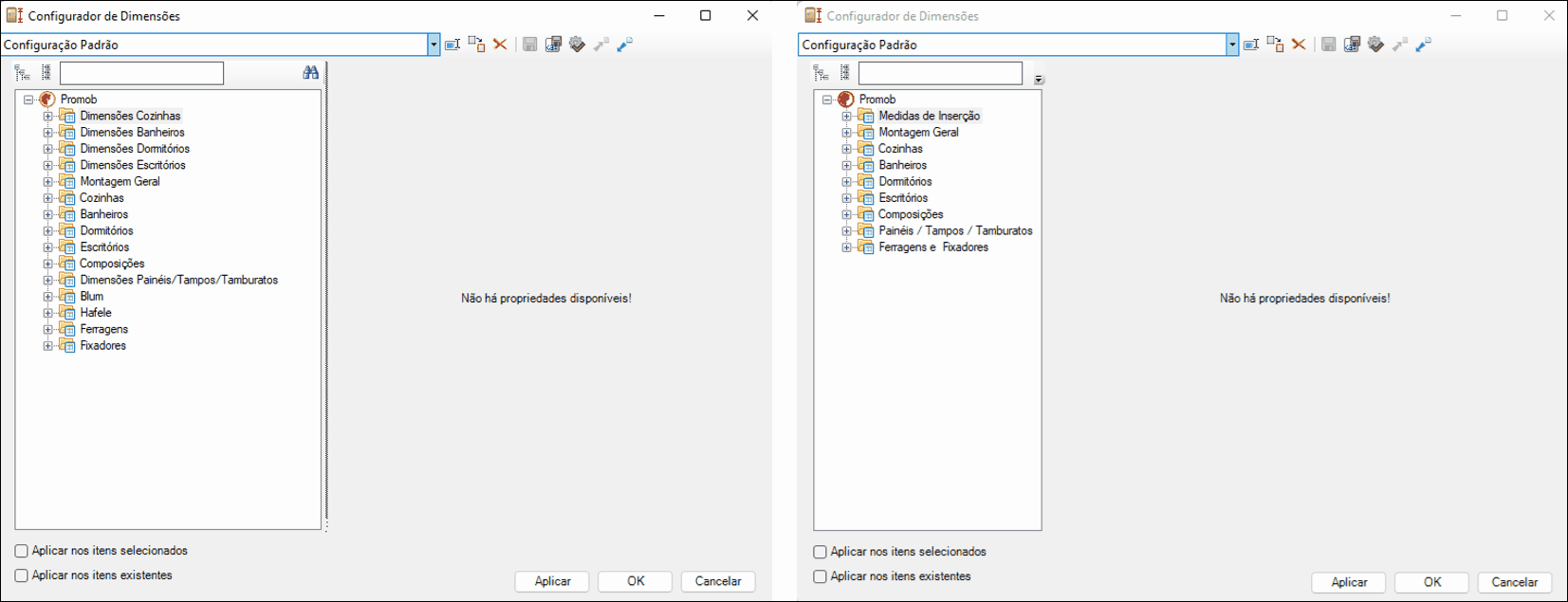The width and height of the screenshot is (1568, 602).
Task: Check 'Aplicar nos itens selecionados' in left window
Action: 21,551
